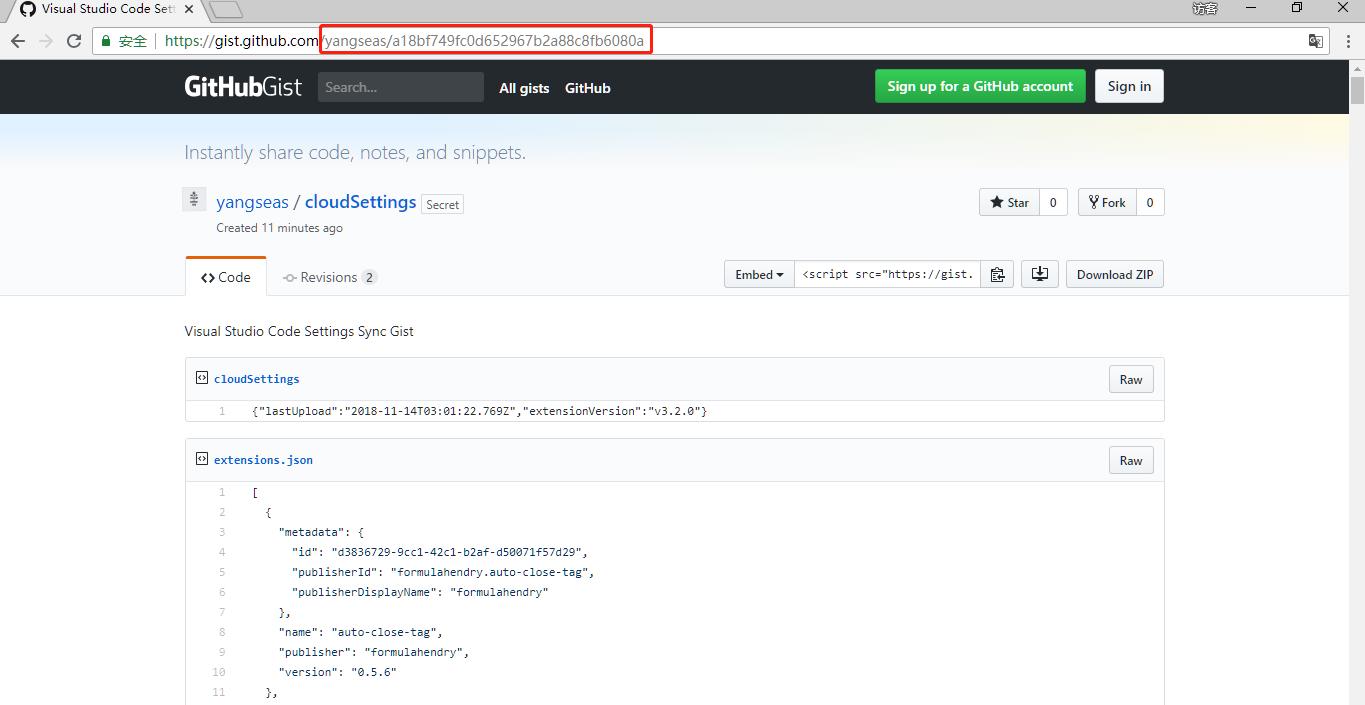Screen dimensions: 1365x705
Task: Click the translate page icon in address bar
Action: click(x=1315, y=41)
